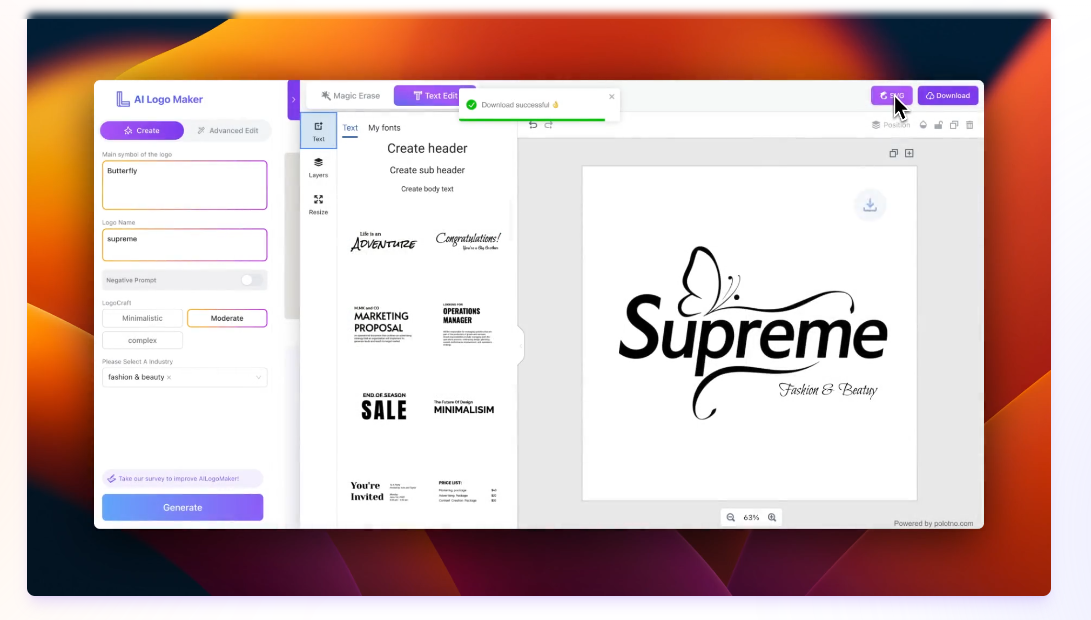Select the Fashion & Beauty tagline on canvas
The width and height of the screenshot is (1091, 620).
[827, 390]
